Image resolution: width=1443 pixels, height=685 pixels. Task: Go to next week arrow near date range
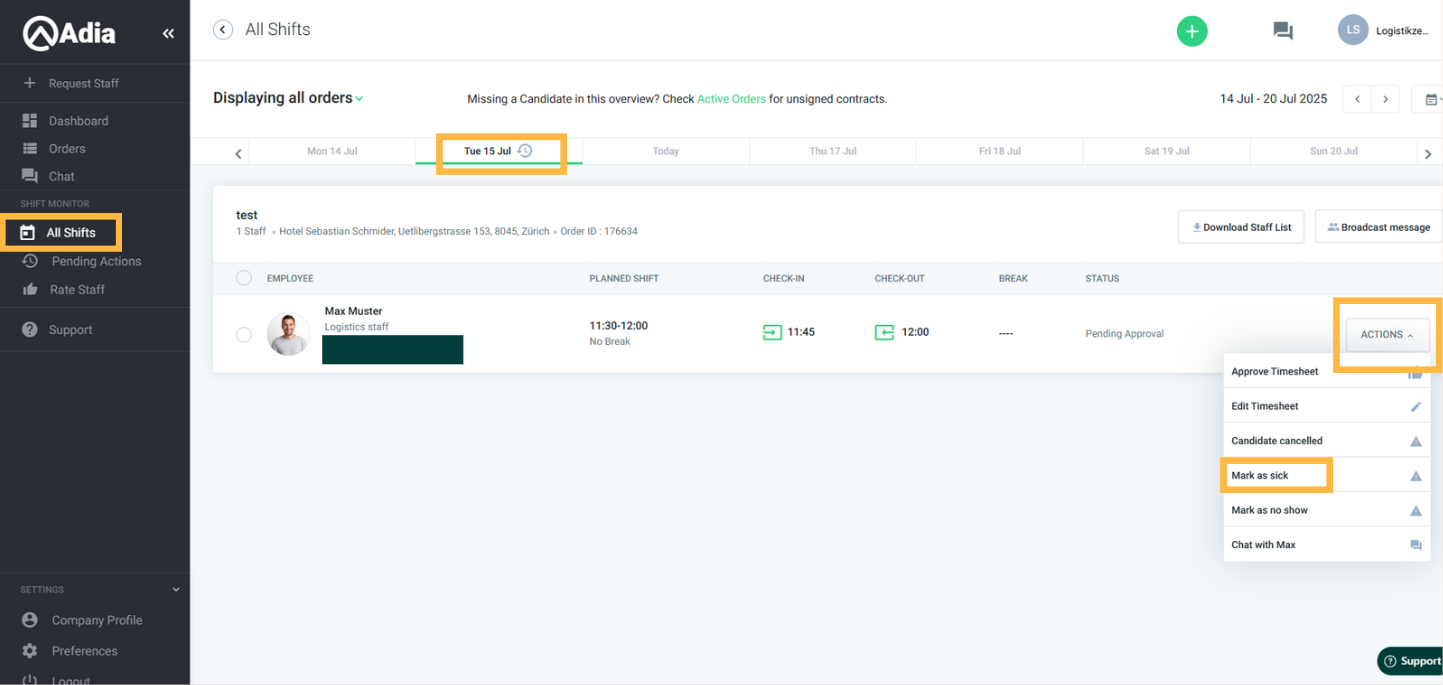click(1385, 99)
